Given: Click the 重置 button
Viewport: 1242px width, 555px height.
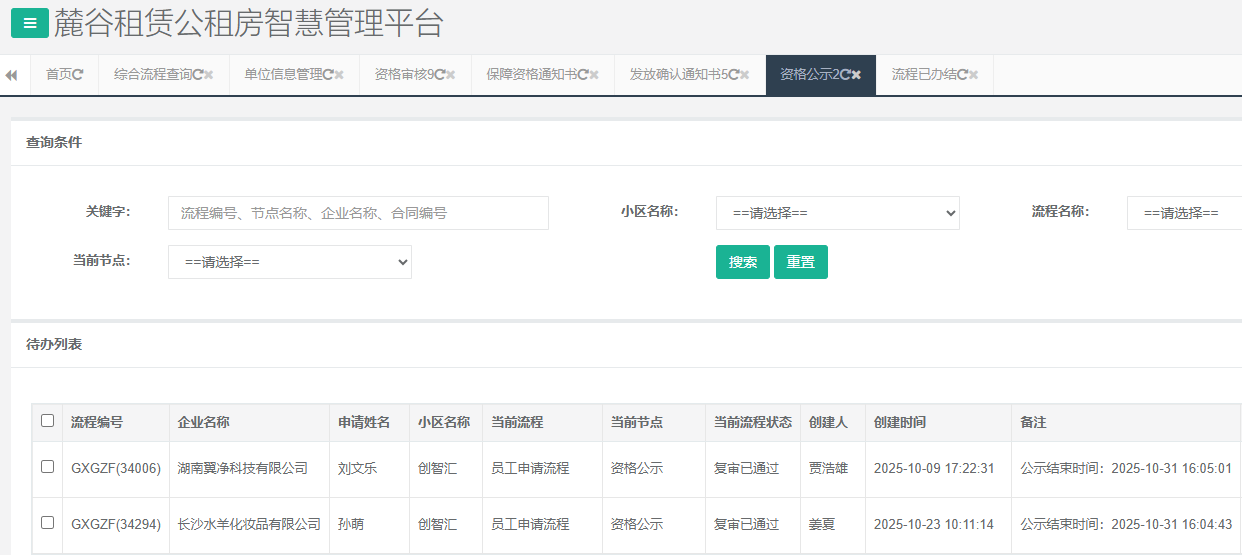Looking at the screenshot, I should [x=800, y=262].
